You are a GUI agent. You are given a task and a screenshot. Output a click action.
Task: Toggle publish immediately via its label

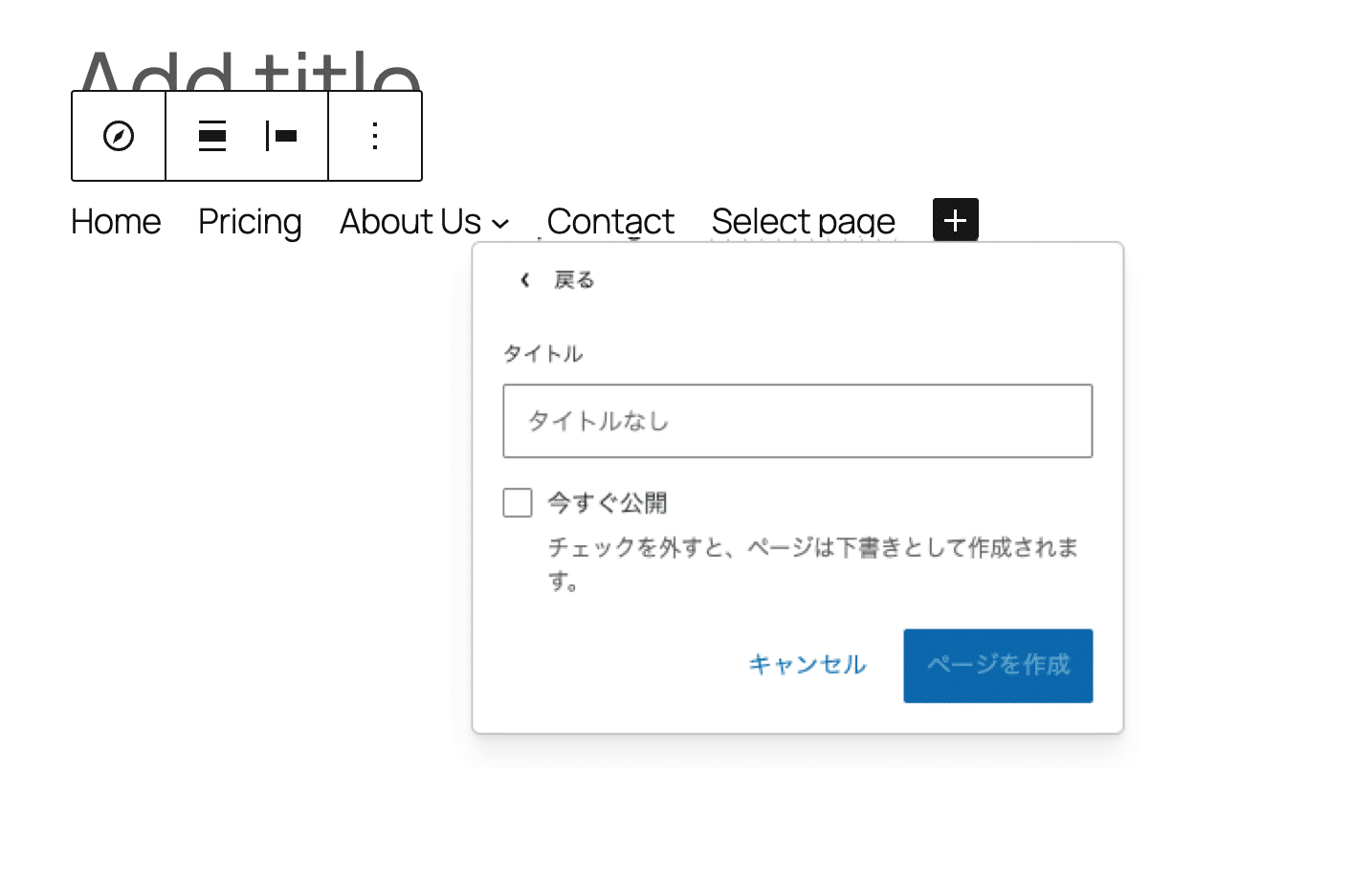[606, 501]
